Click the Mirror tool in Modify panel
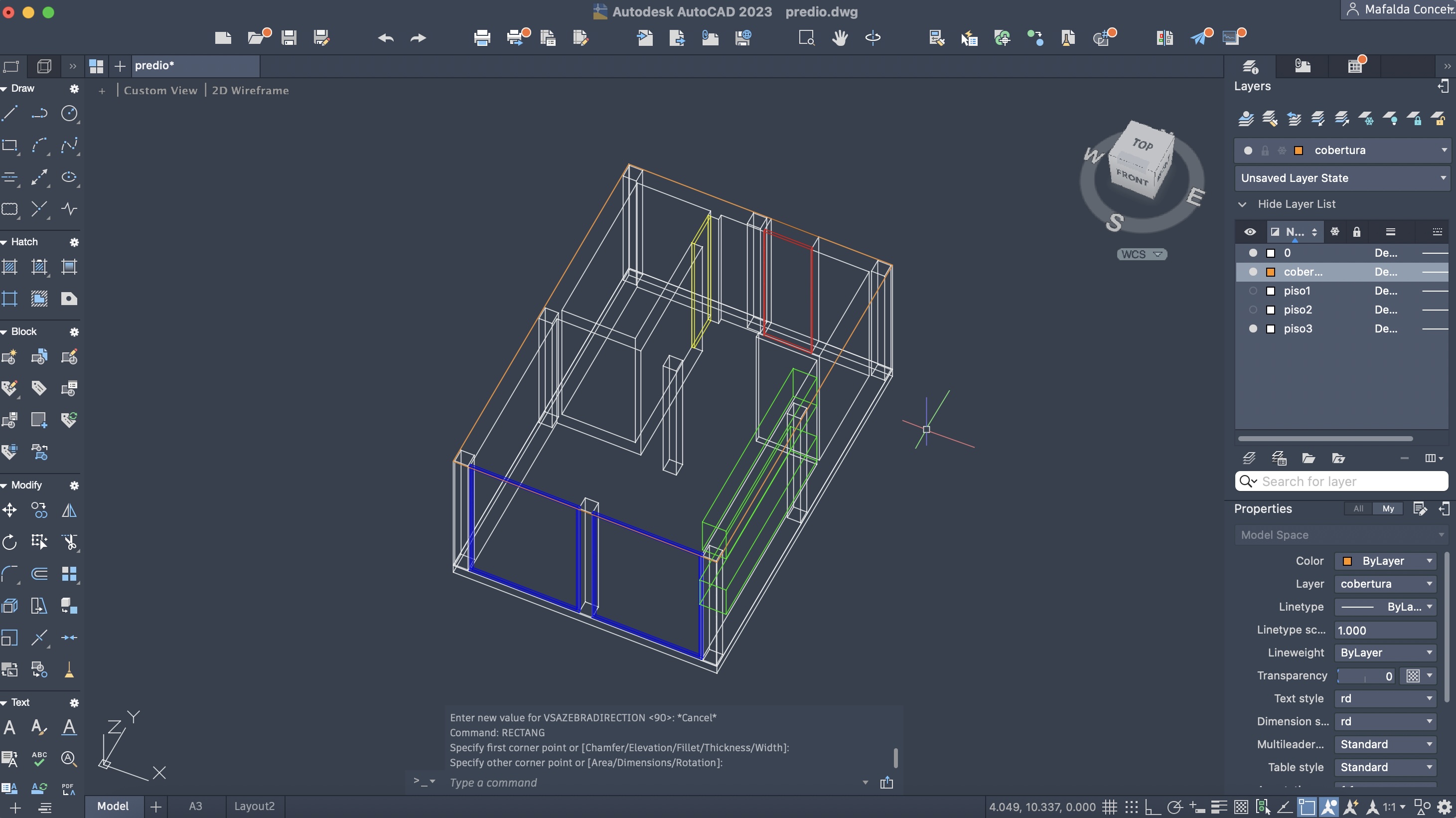The width and height of the screenshot is (1456, 818). click(x=69, y=510)
